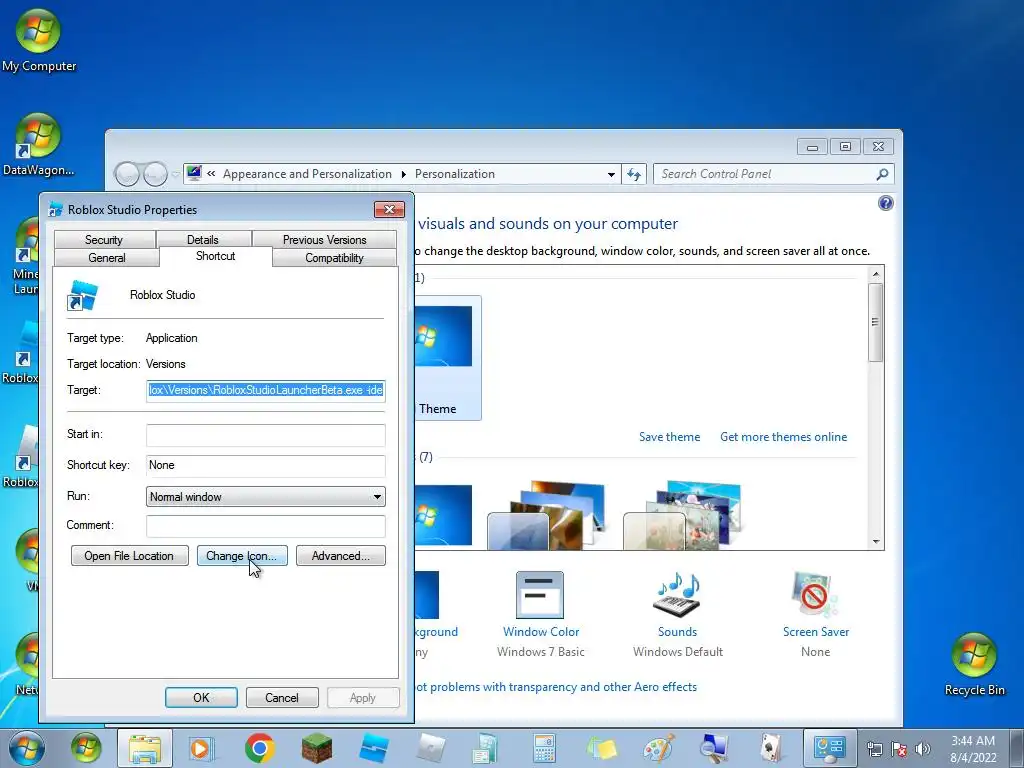Image resolution: width=1024 pixels, height=768 pixels.
Task: Click the Change Icon... button
Action: (x=242, y=556)
